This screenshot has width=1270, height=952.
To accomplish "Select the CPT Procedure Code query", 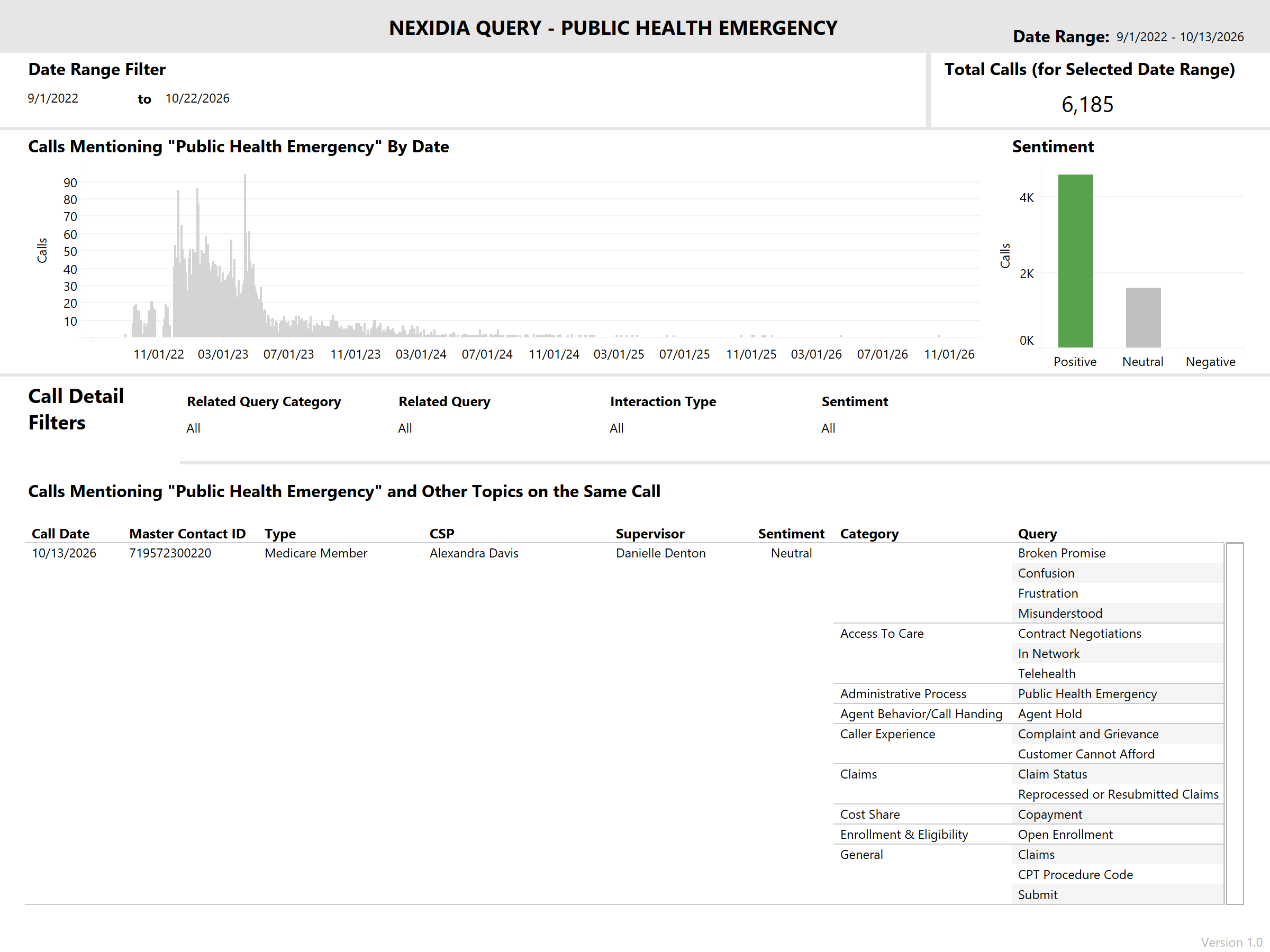I will (1117, 874).
